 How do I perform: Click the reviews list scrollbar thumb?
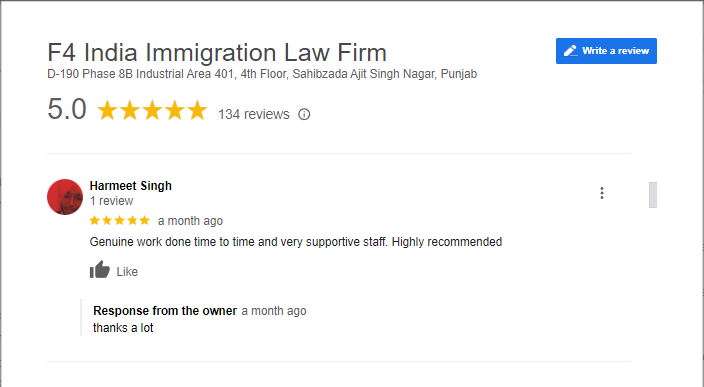tap(653, 195)
